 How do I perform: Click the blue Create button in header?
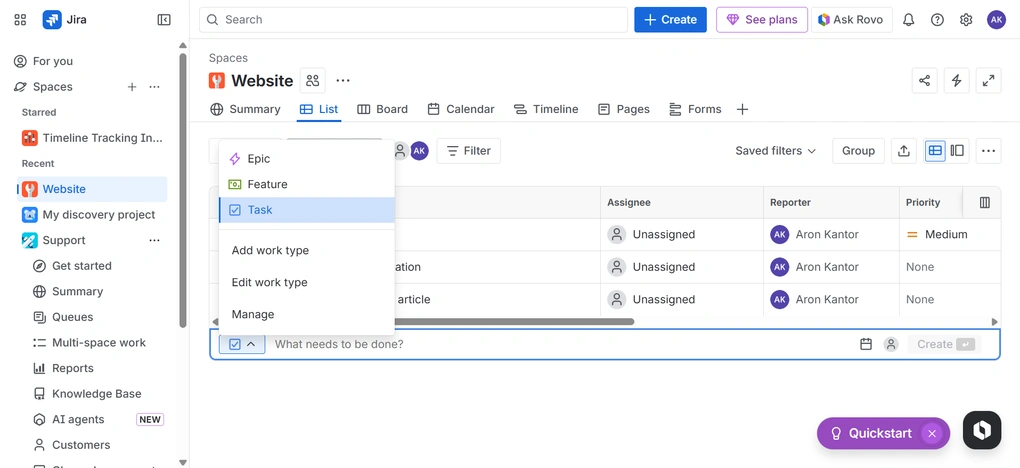[671, 20]
